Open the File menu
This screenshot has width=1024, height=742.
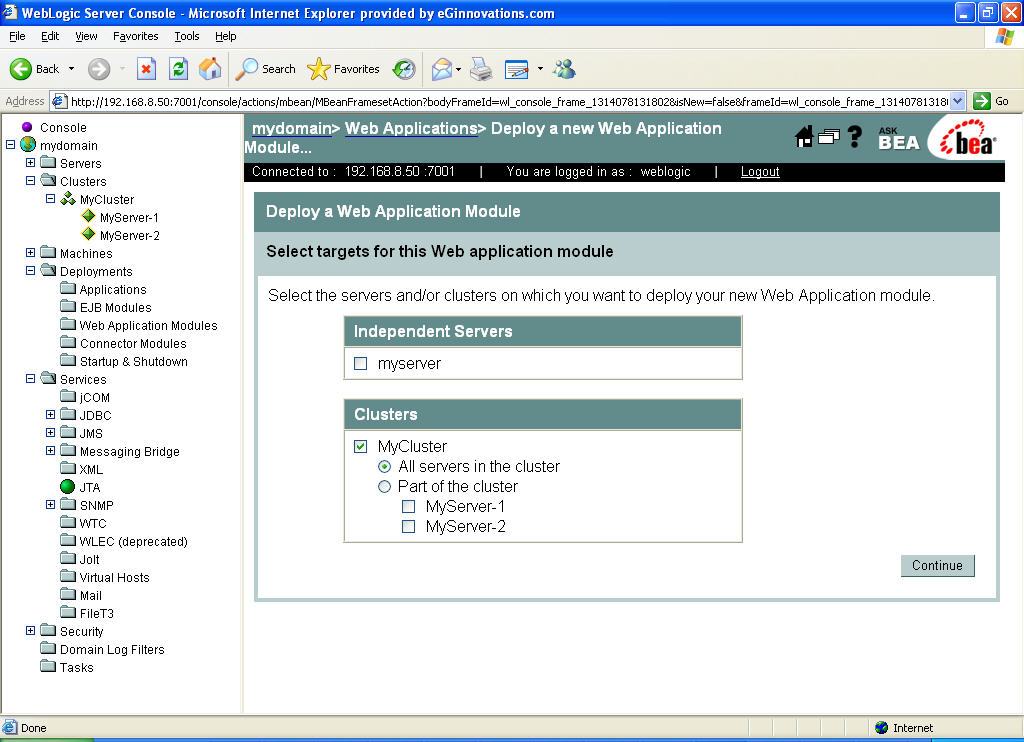click(x=17, y=36)
